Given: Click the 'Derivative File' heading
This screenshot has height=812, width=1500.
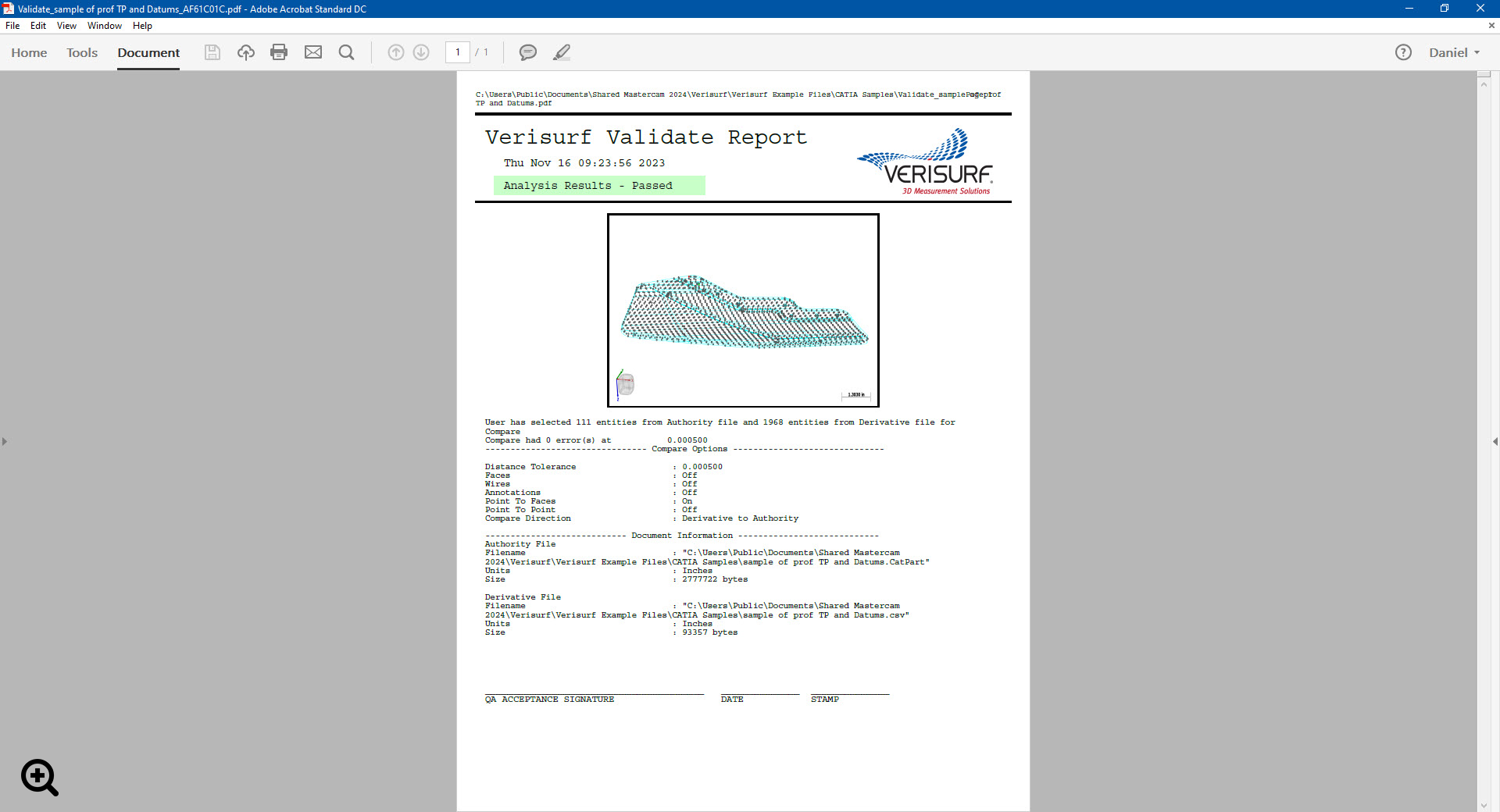Looking at the screenshot, I should 523,597.
